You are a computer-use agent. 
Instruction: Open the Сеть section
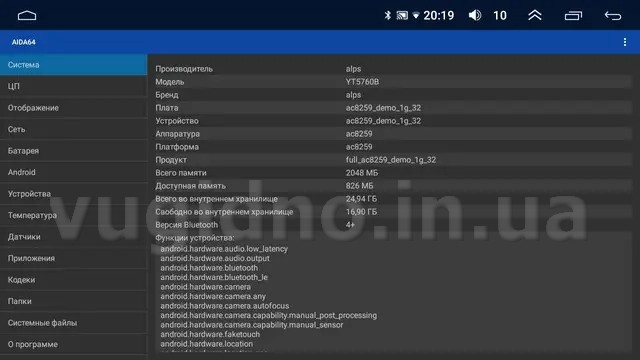pos(73,129)
